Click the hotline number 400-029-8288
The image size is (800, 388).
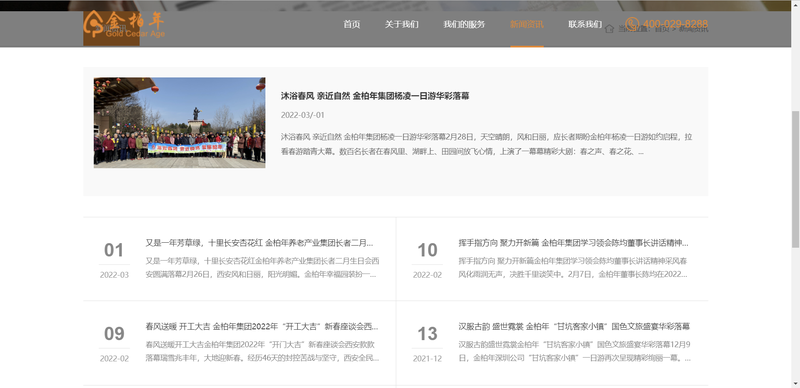point(675,24)
